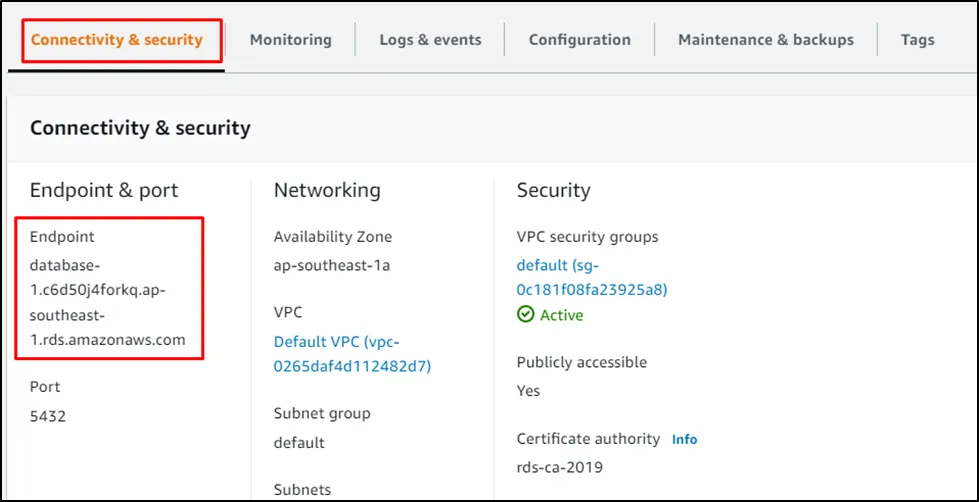Click the green Active checkmark icon

(x=525, y=315)
